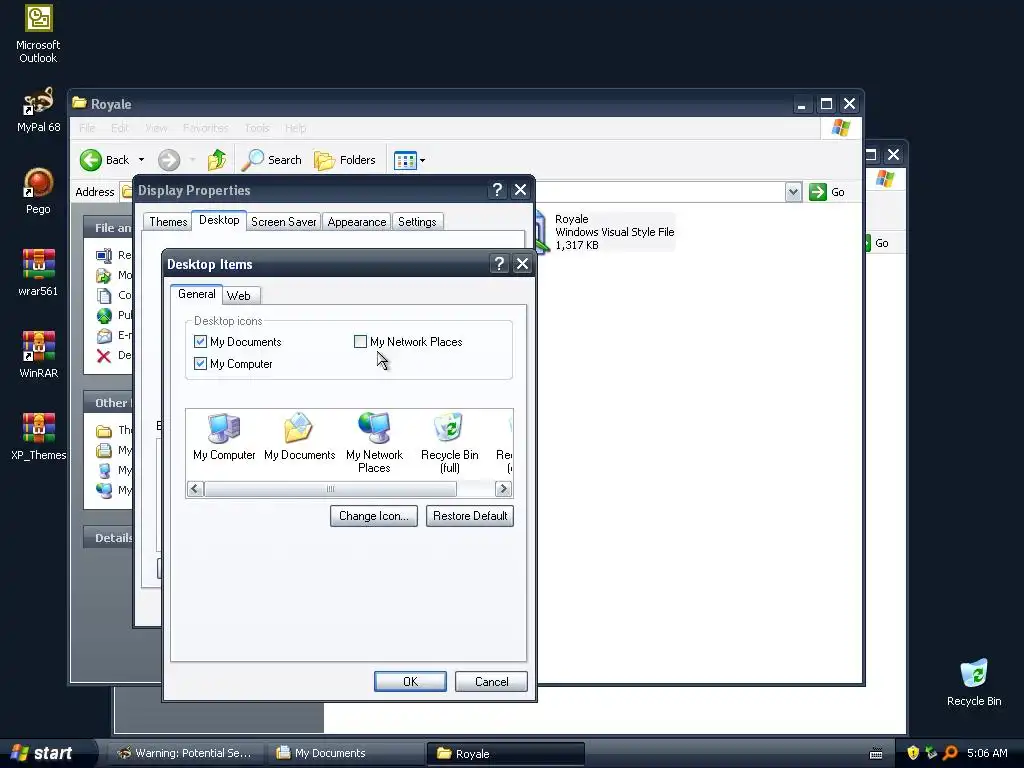
Task: Select the Royale Windows Visual Style File
Action: tap(604, 232)
